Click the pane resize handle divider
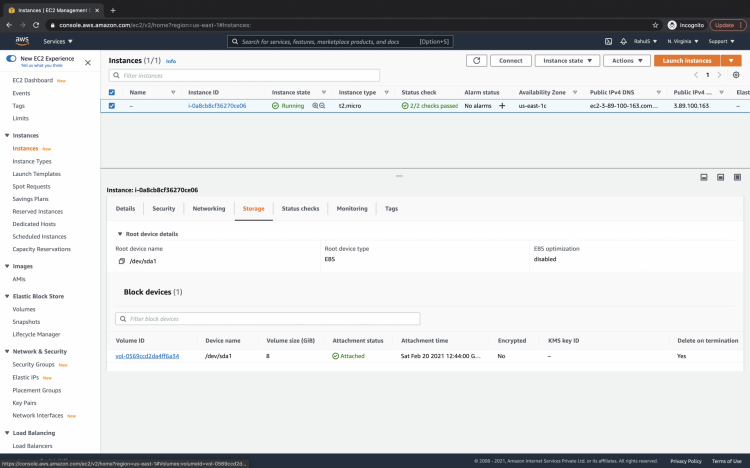This screenshot has height=468, width=750. click(x=399, y=176)
